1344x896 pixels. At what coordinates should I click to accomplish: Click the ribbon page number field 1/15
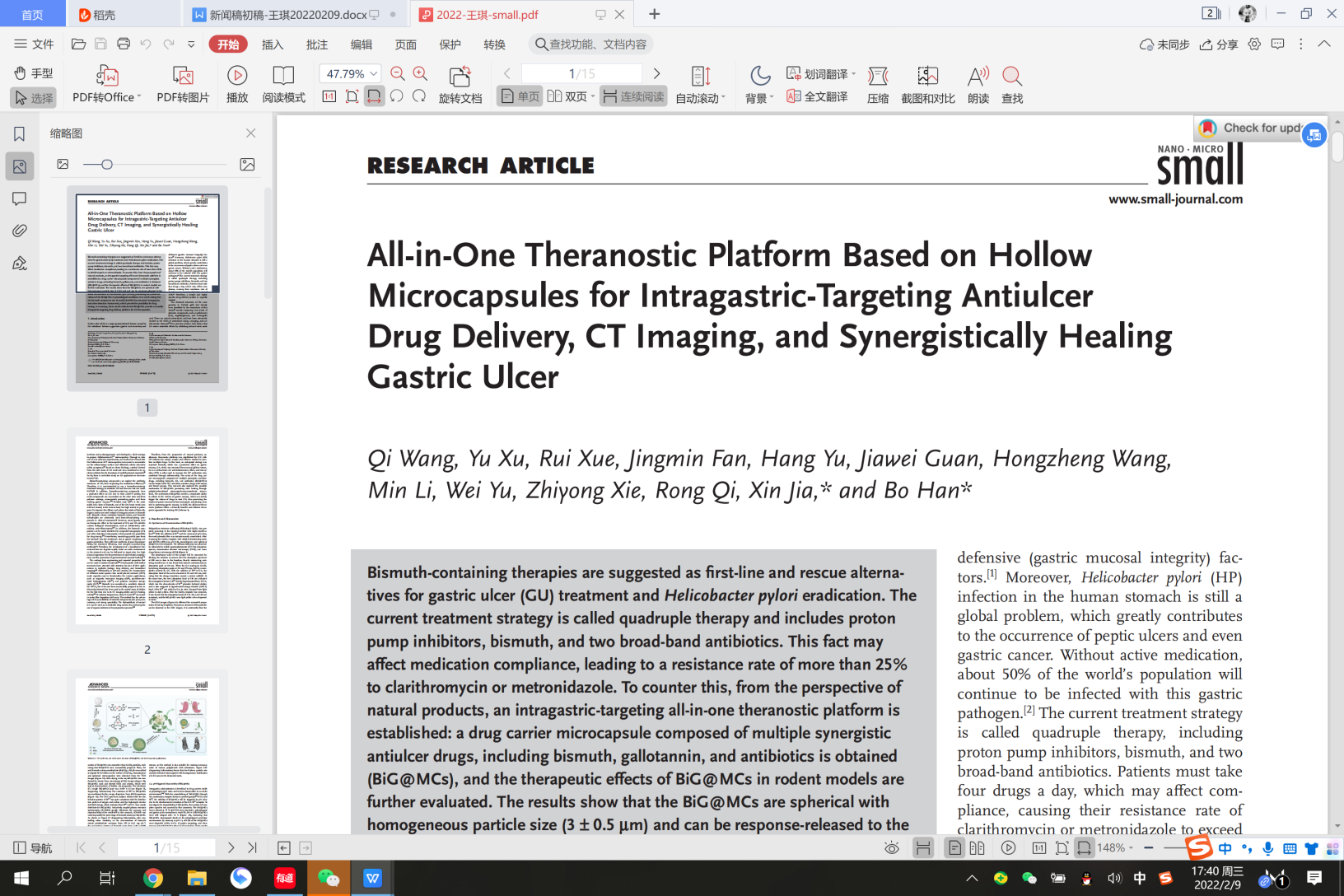(x=581, y=73)
